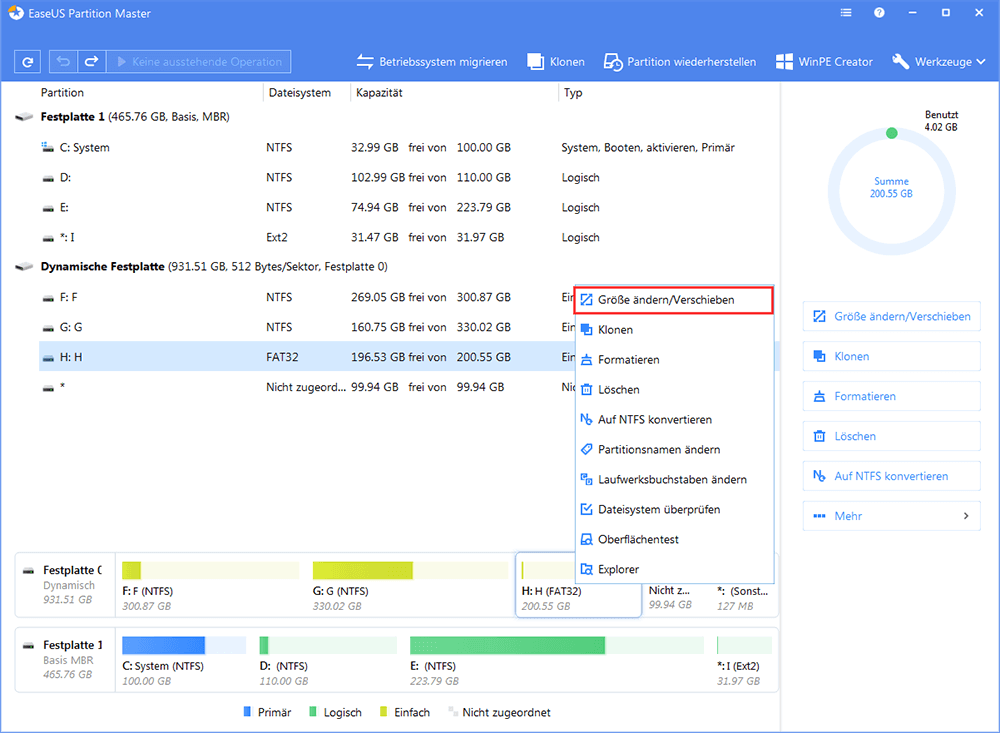Image resolution: width=1000 pixels, height=733 pixels.
Task: Click the Klonen toolbar icon
Action: pos(535,62)
